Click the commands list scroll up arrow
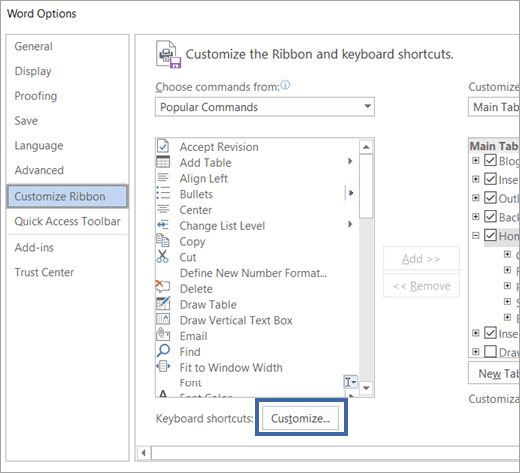 click(x=366, y=147)
